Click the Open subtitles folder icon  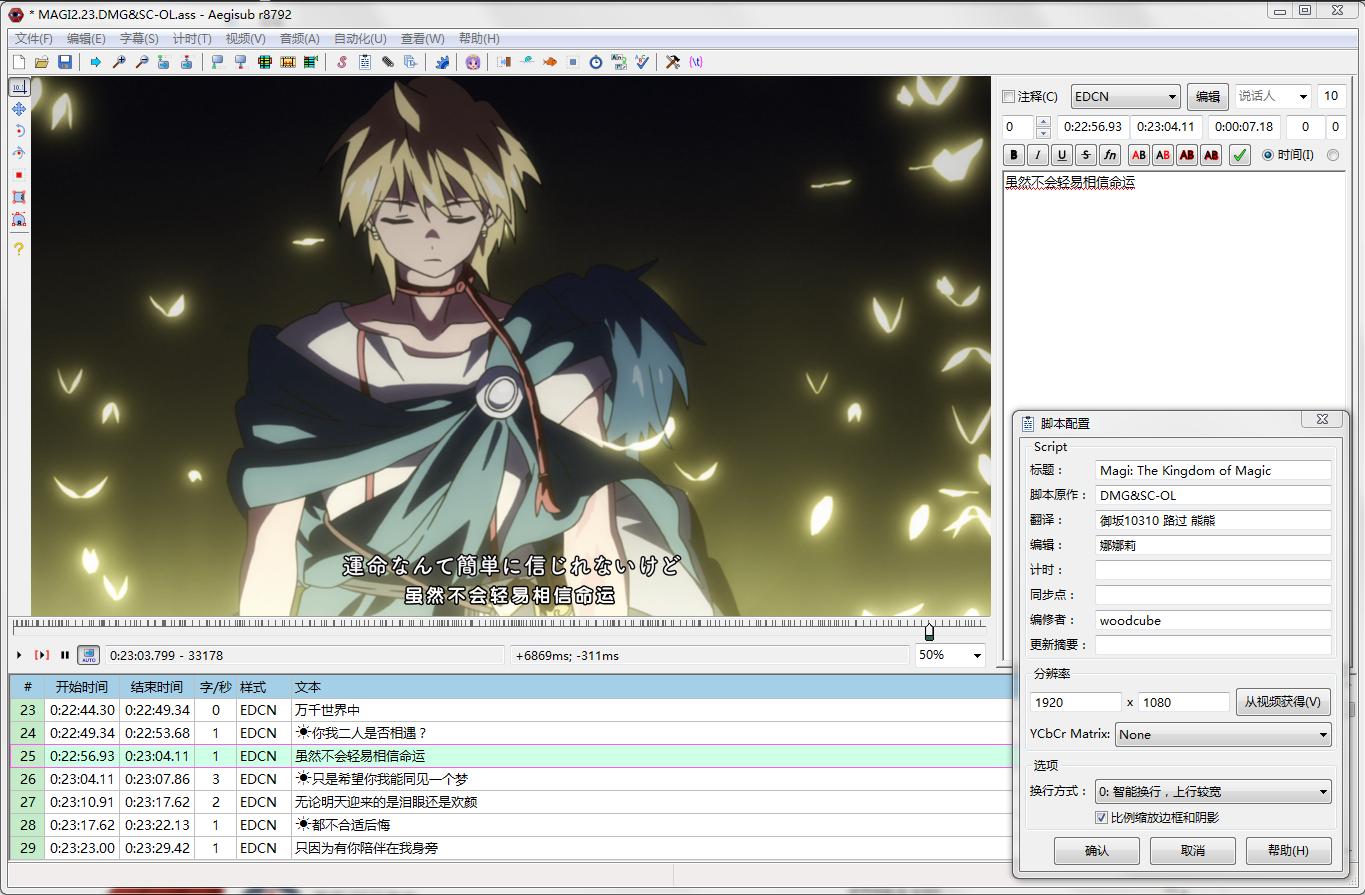pyautogui.click(x=42, y=62)
